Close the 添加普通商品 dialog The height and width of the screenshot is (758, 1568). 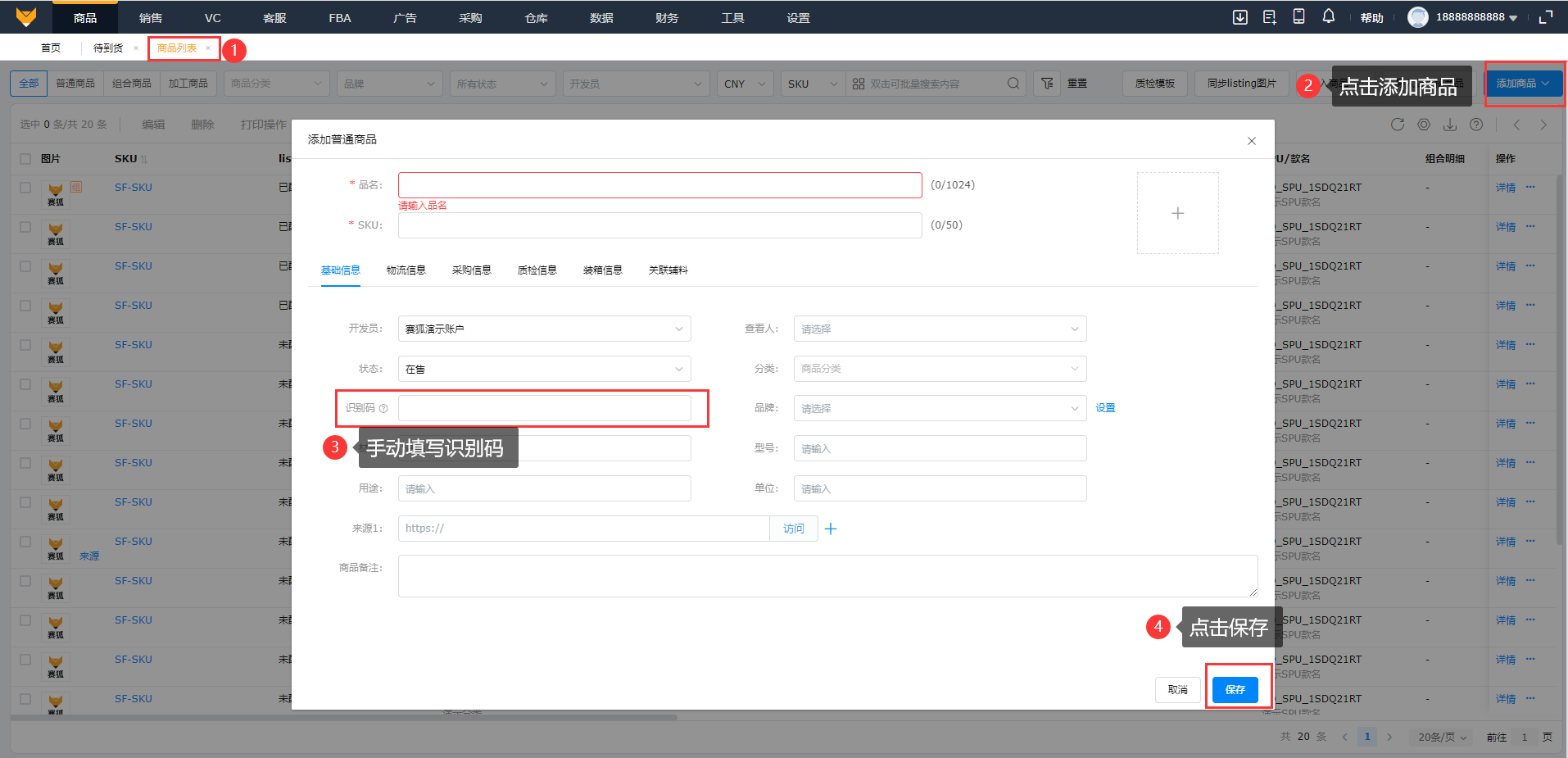1252,141
